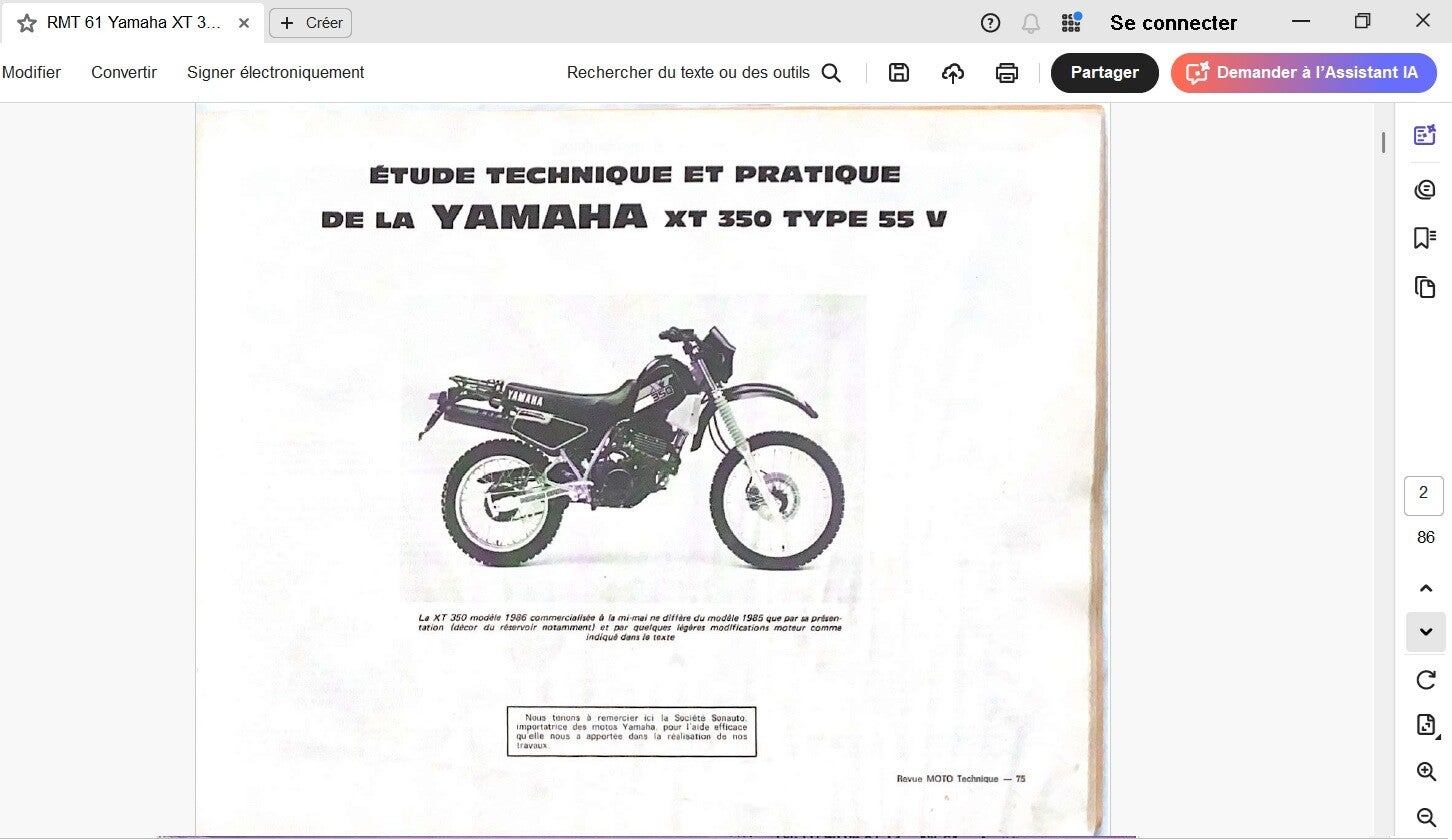Click the Yamaha XT 350 motorcycle photo

pyautogui.click(x=633, y=446)
